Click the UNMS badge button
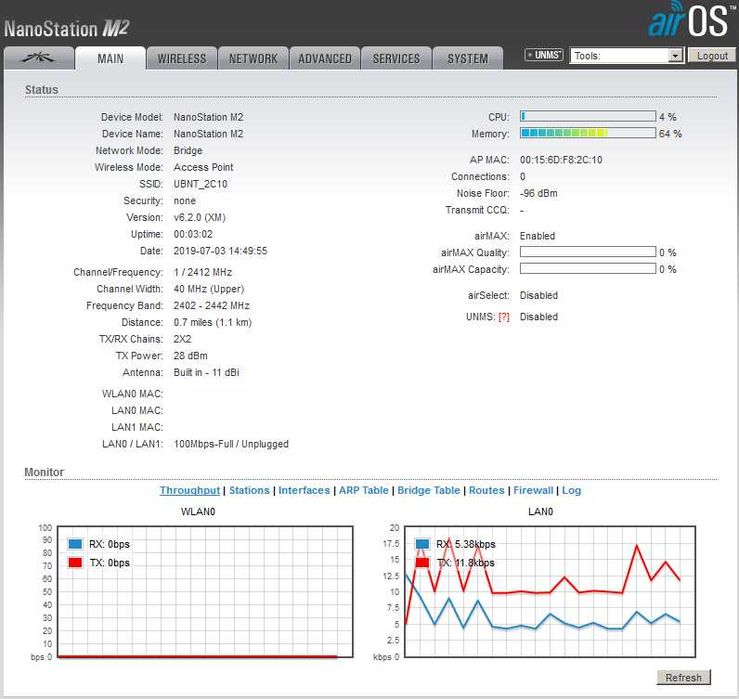This screenshot has height=699, width=739. pyautogui.click(x=544, y=55)
